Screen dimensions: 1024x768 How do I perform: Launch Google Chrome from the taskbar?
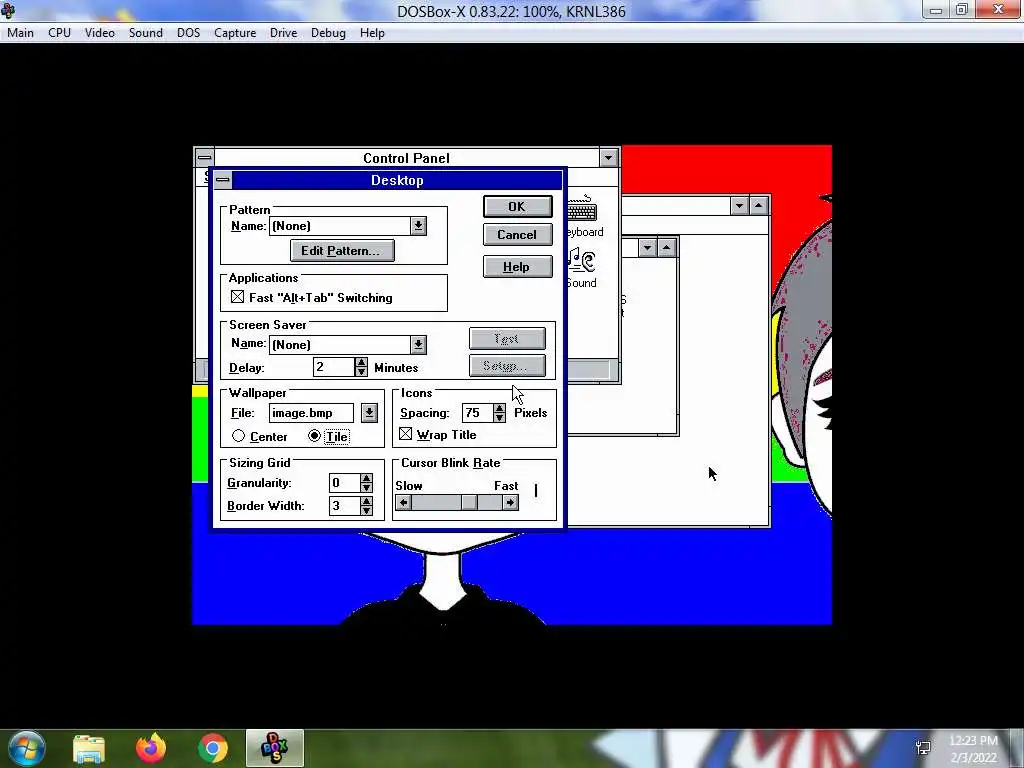(x=212, y=748)
